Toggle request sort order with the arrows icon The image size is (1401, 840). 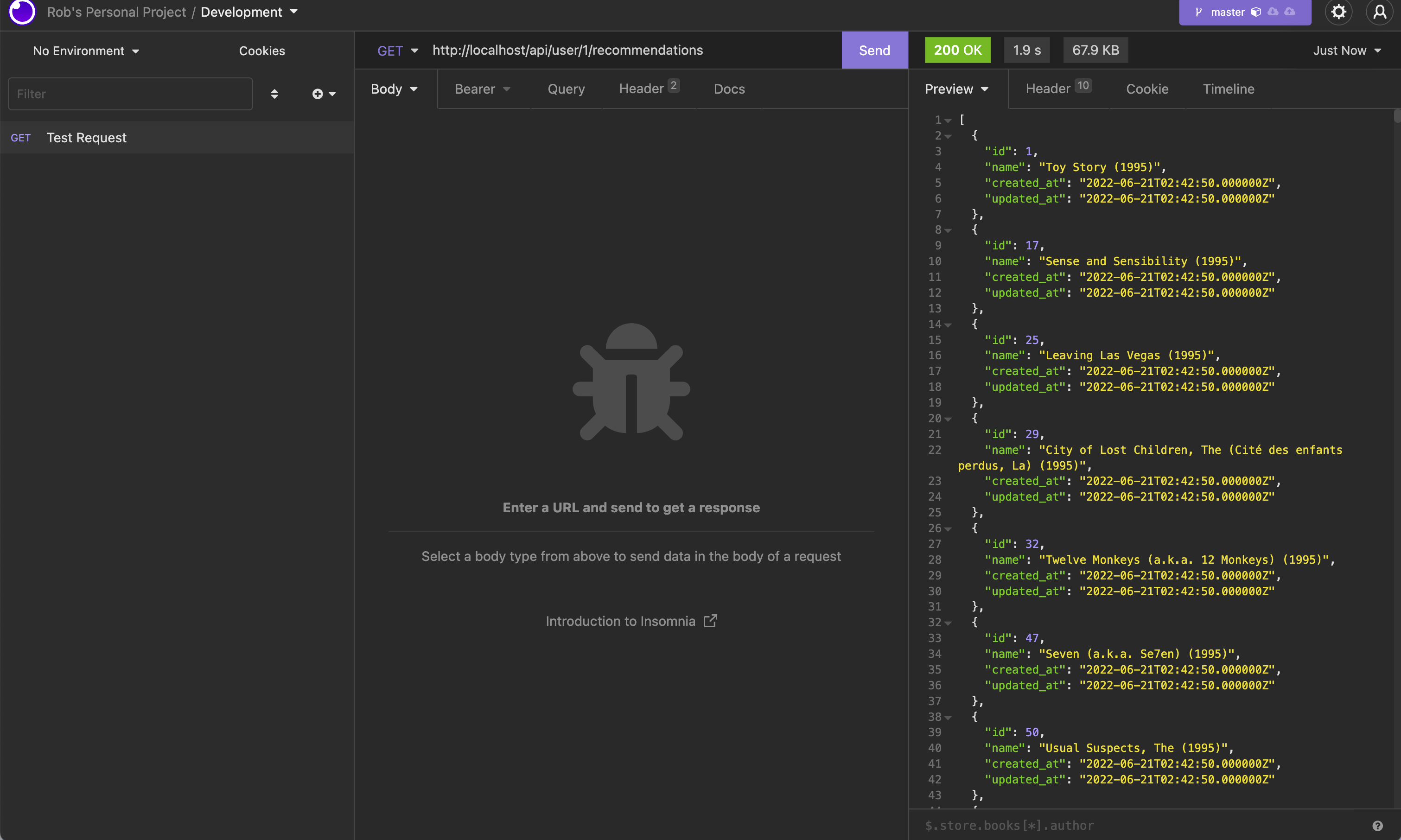(275, 94)
